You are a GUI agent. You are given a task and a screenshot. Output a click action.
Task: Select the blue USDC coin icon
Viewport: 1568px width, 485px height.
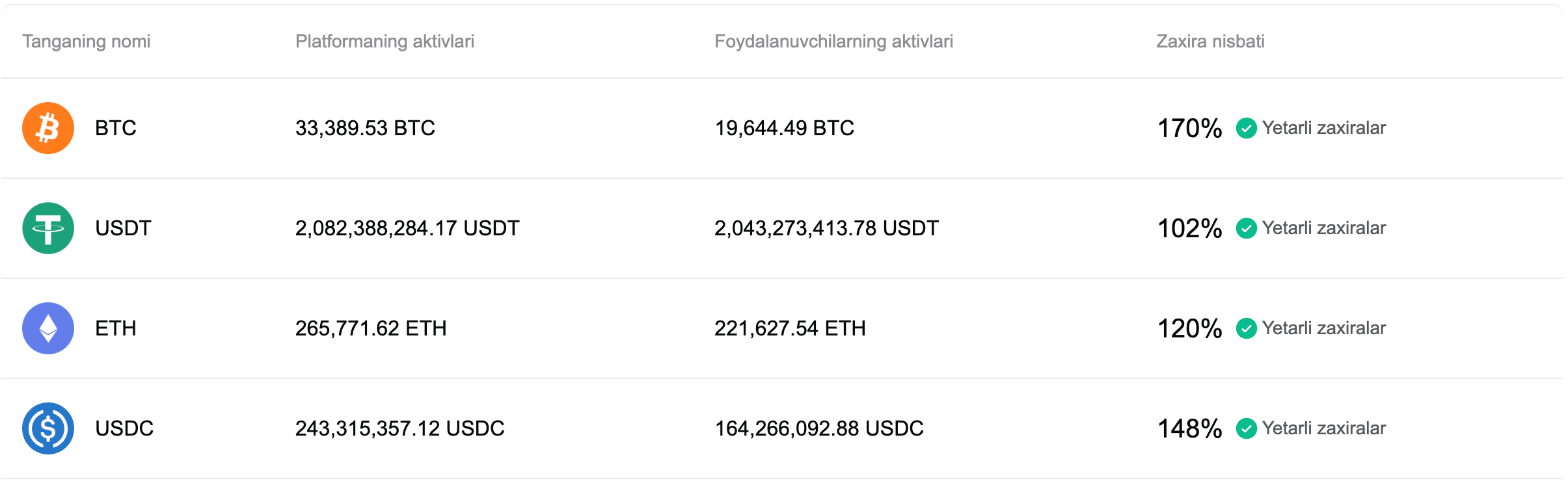tap(48, 428)
